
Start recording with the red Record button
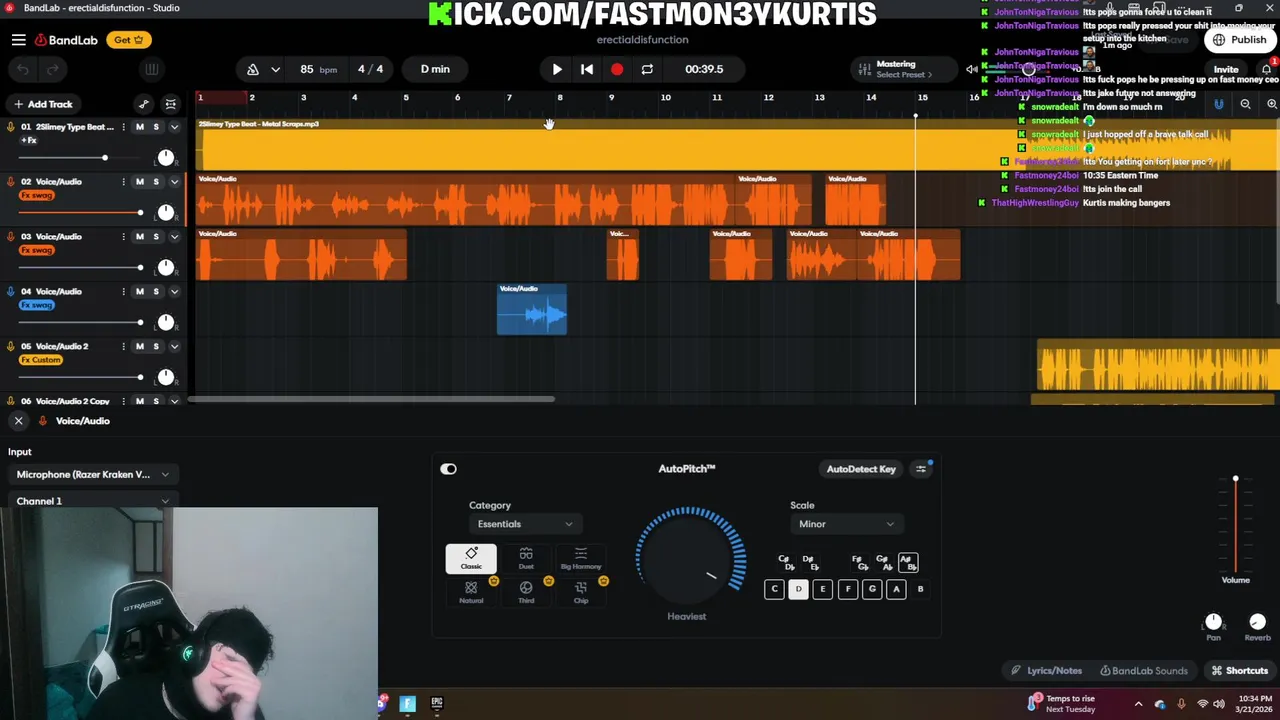[x=617, y=69]
